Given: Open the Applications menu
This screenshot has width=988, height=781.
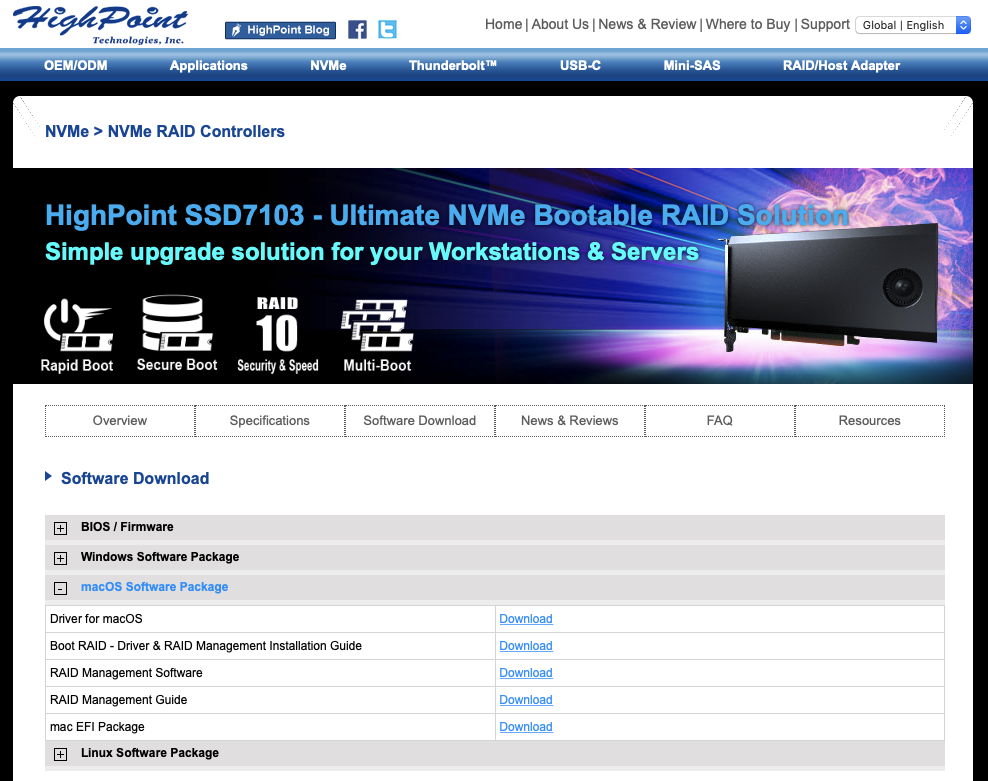Looking at the screenshot, I should pyautogui.click(x=209, y=66).
